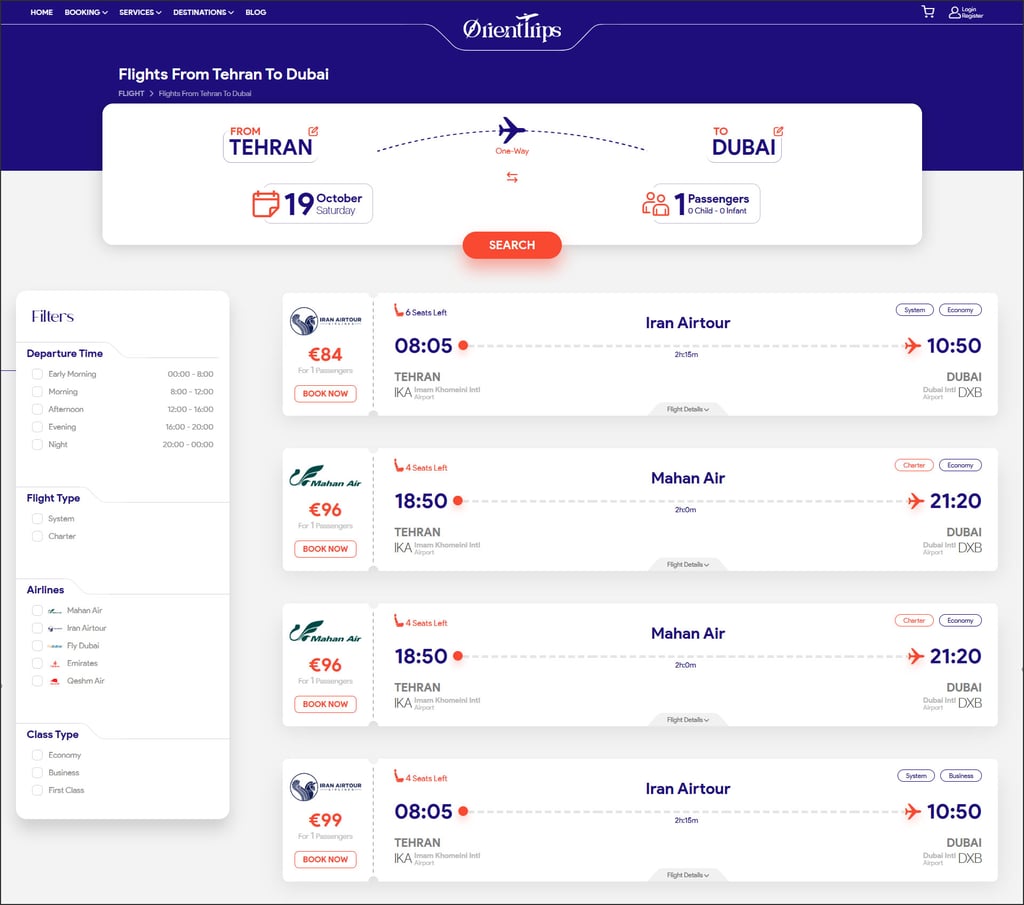Check the Early Morning departure filter
This screenshot has width=1024, height=905.
pyautogui.click(x=37, y=374)
